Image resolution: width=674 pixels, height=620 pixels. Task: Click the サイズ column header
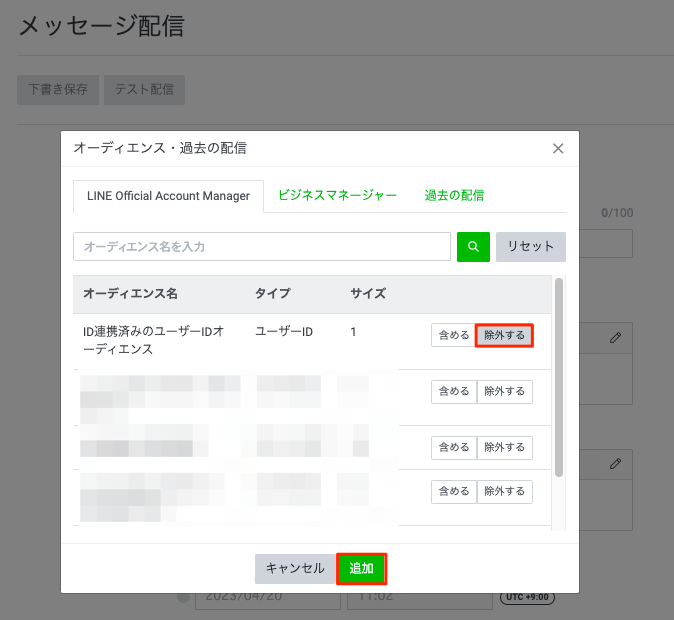[368, 294]
